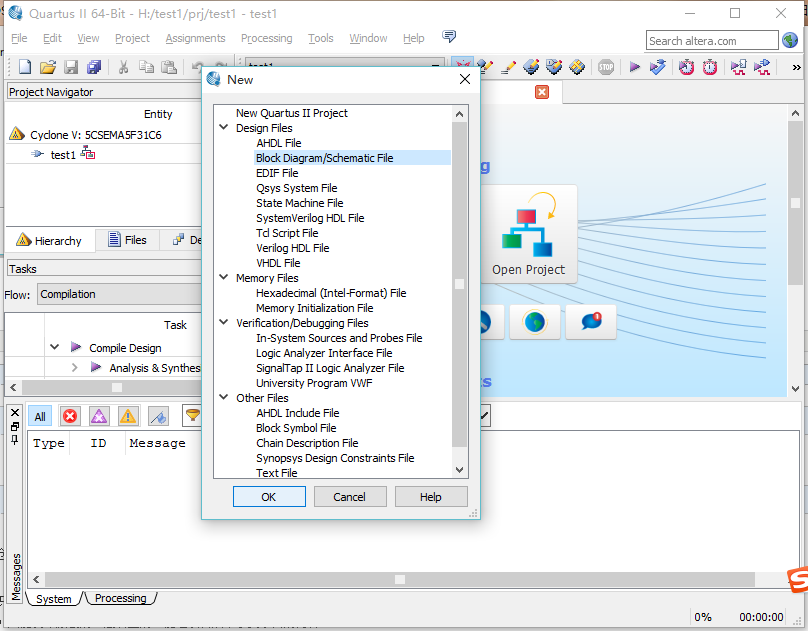Expand the Analysis & Synthesis task
The width and height of the screenshot is (808, 631).
click(x=75, y=367)
